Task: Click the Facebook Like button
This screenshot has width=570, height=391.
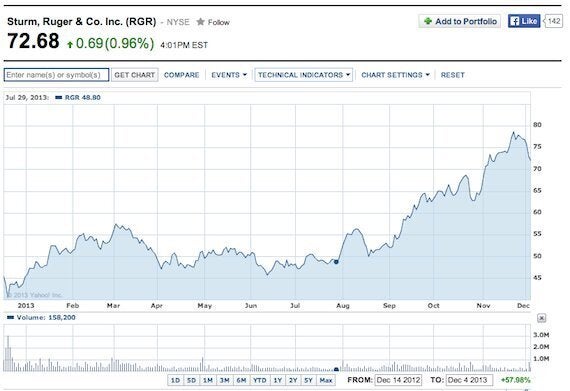Action: coord(524,21)
